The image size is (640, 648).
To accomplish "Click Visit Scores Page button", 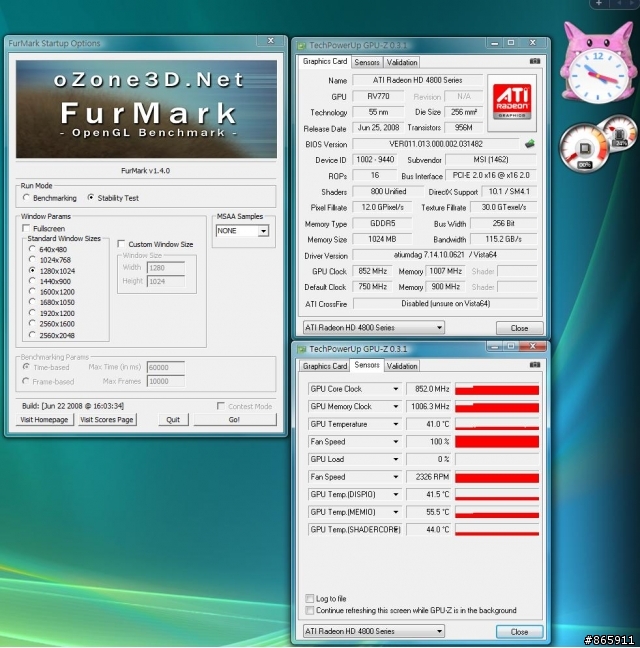I will pyautogui.click(x=107, y=419).
